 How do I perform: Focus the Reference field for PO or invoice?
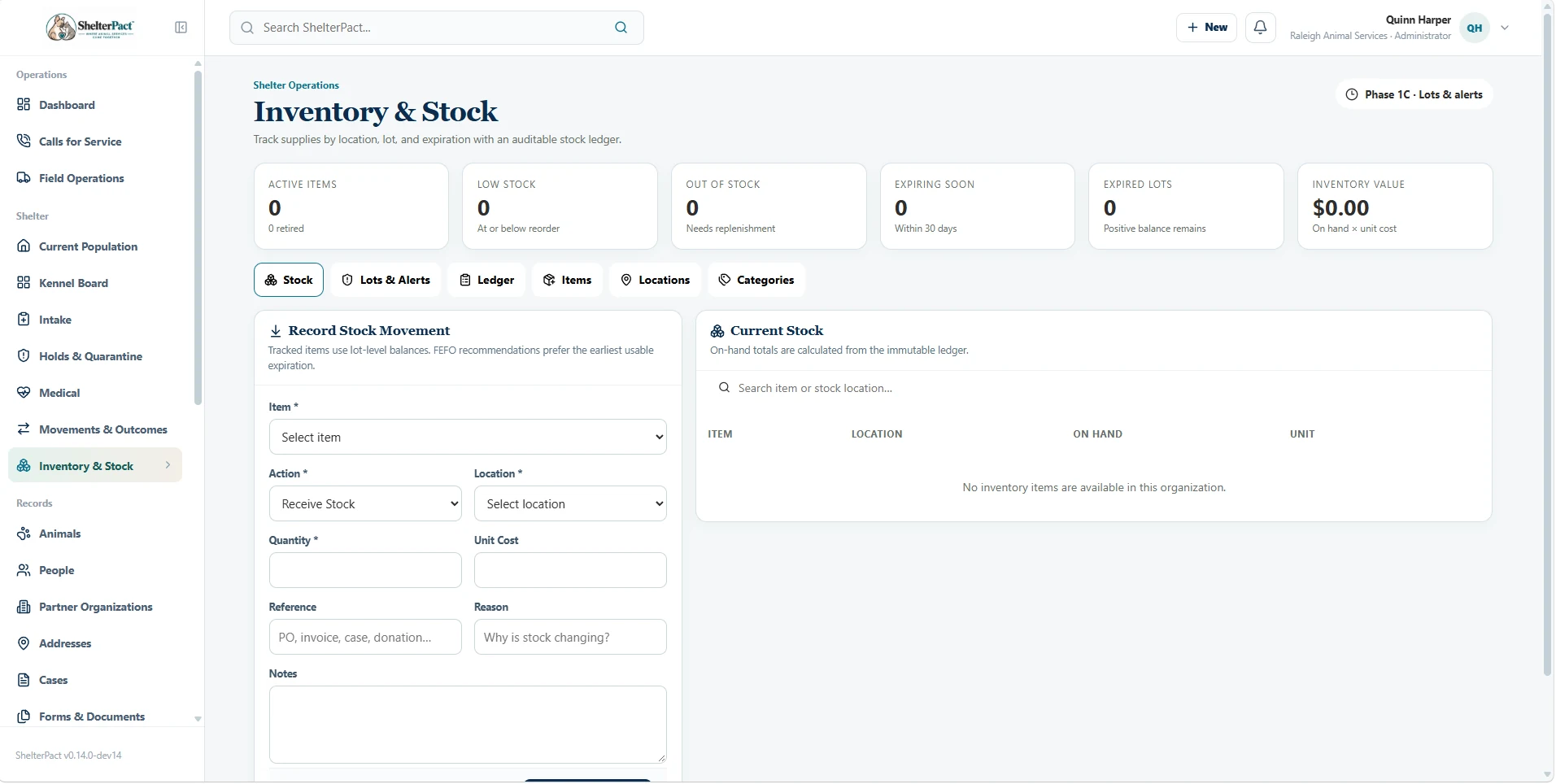[x=365, y=638]
